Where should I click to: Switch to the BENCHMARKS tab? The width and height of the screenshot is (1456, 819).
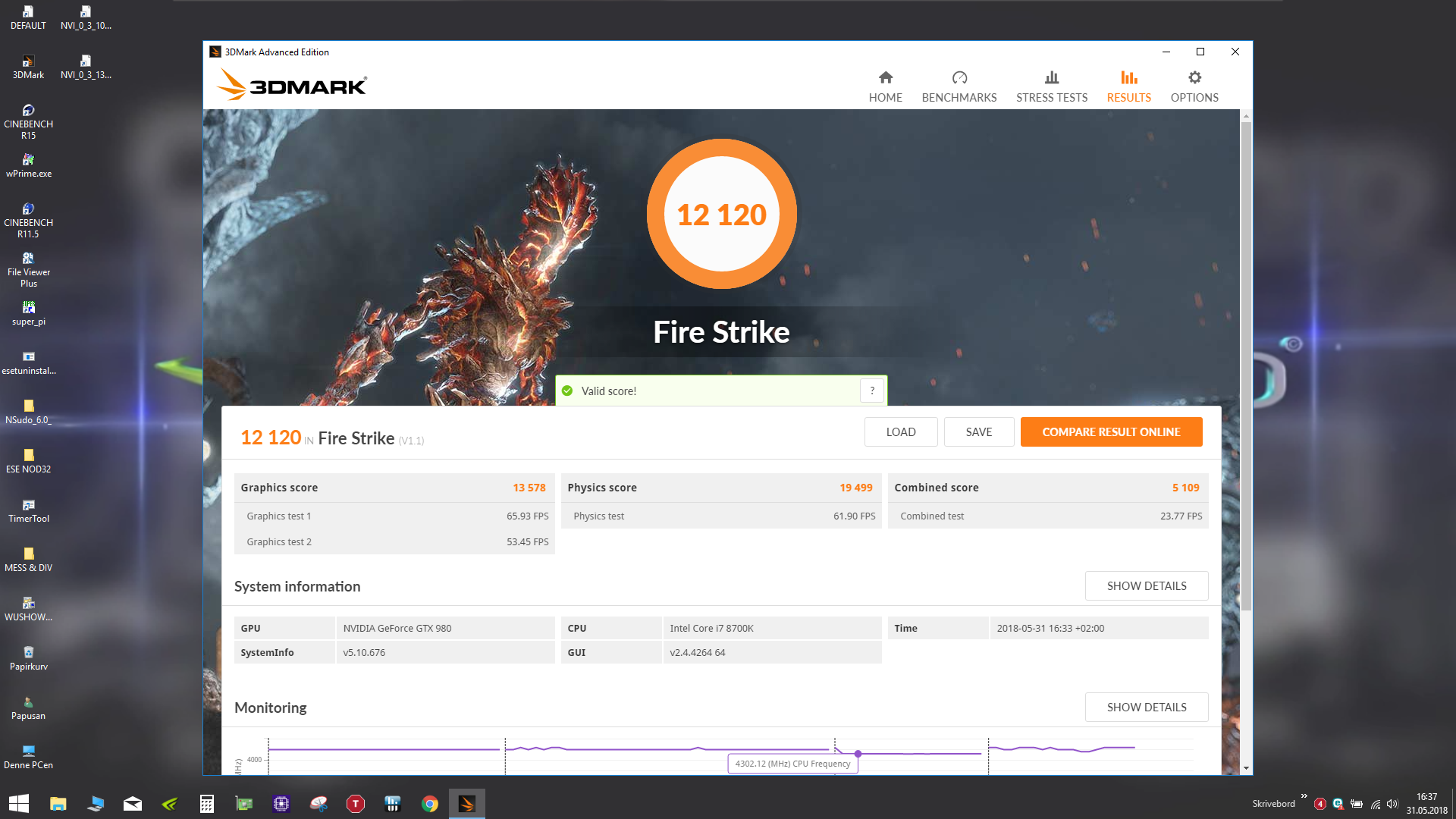[959, 86]
